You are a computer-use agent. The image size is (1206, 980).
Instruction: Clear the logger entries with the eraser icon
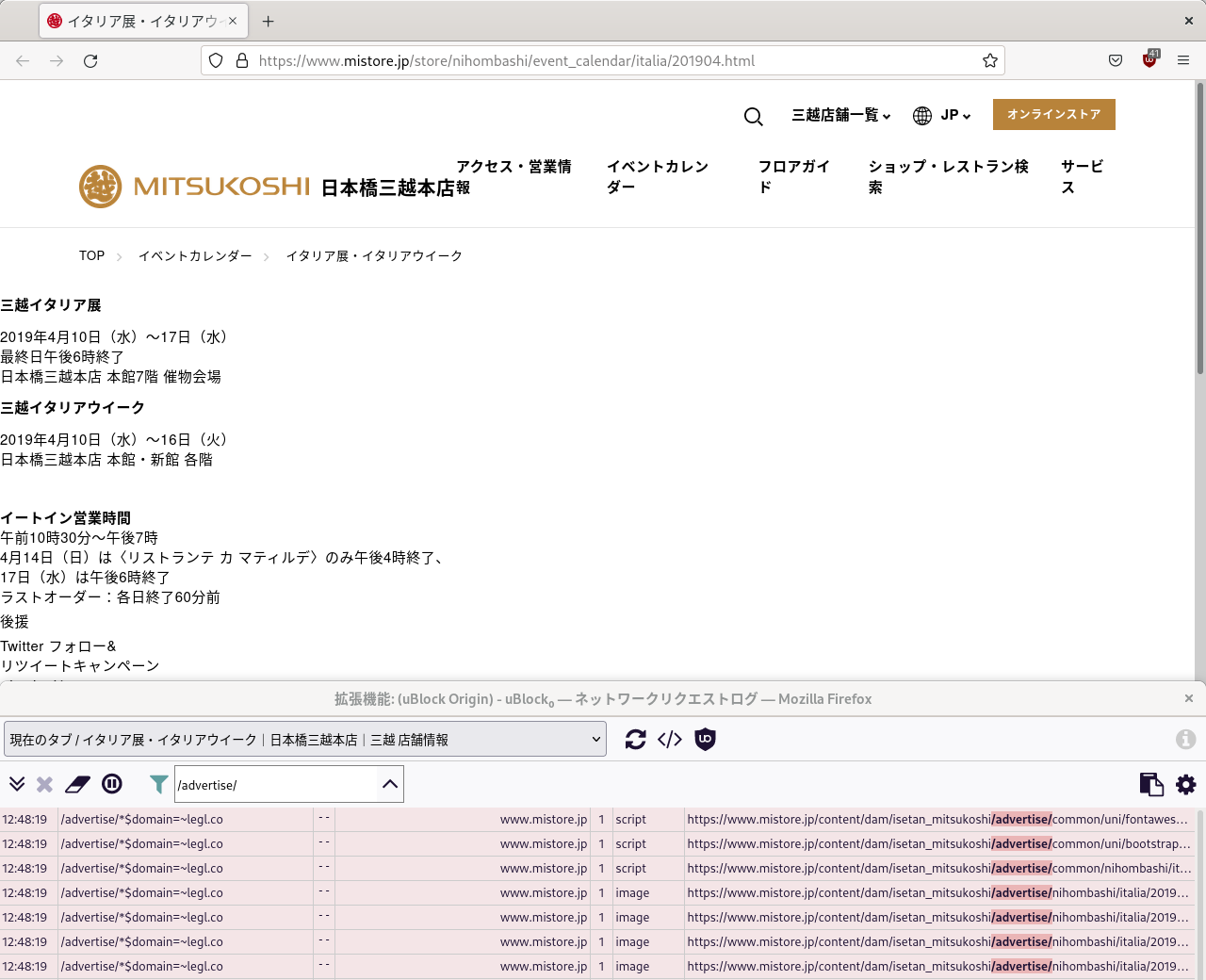pos(77,784)
